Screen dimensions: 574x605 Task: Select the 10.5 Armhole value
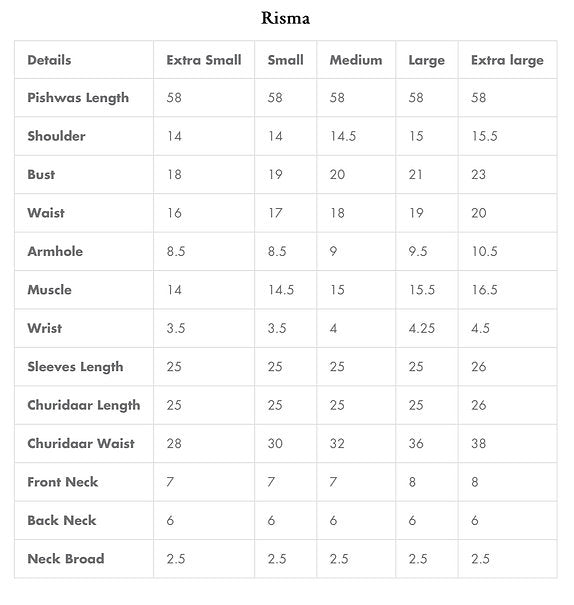[x=485, y=252]
